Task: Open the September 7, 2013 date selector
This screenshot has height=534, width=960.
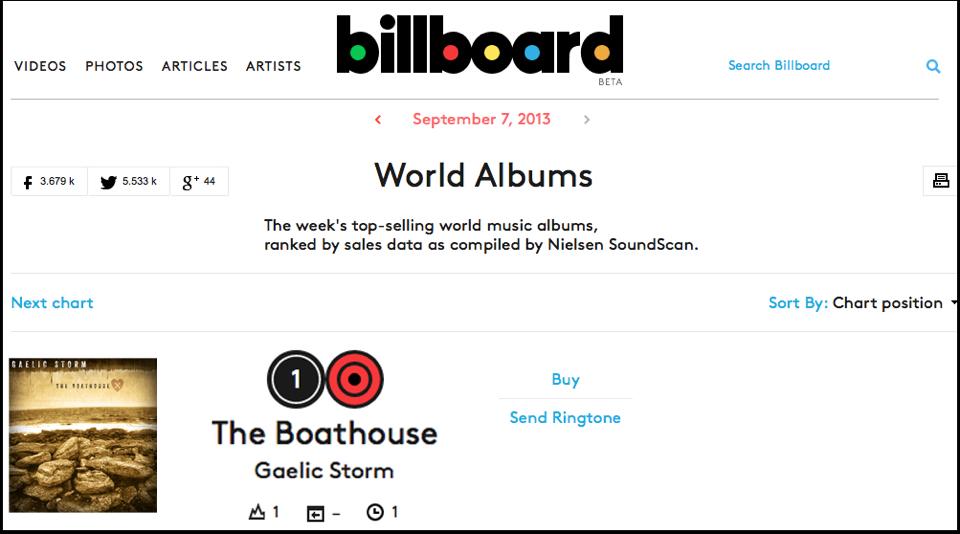Action: pos(481,119)
